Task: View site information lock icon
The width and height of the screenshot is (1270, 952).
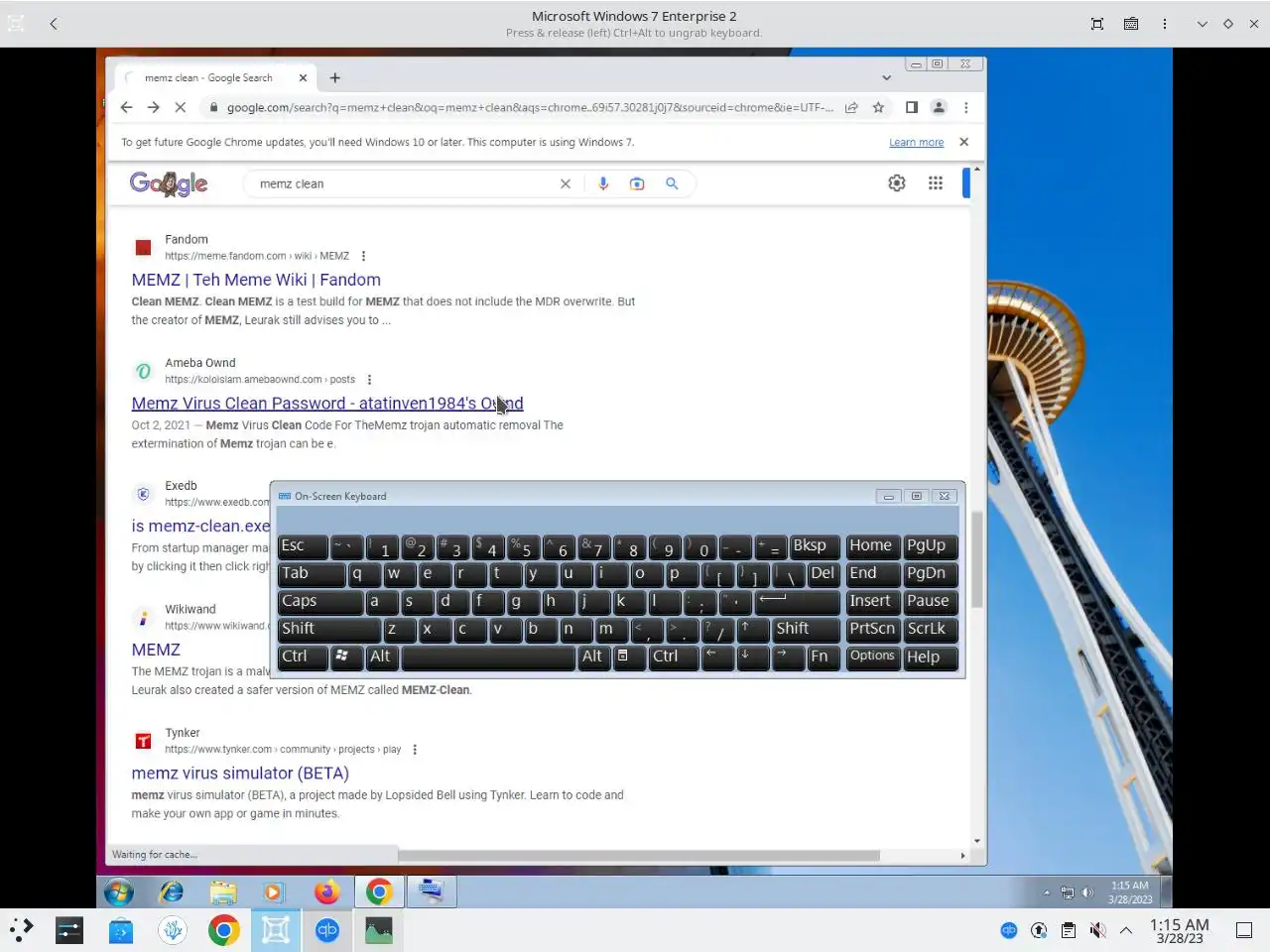Action: [x=213, y=107]
